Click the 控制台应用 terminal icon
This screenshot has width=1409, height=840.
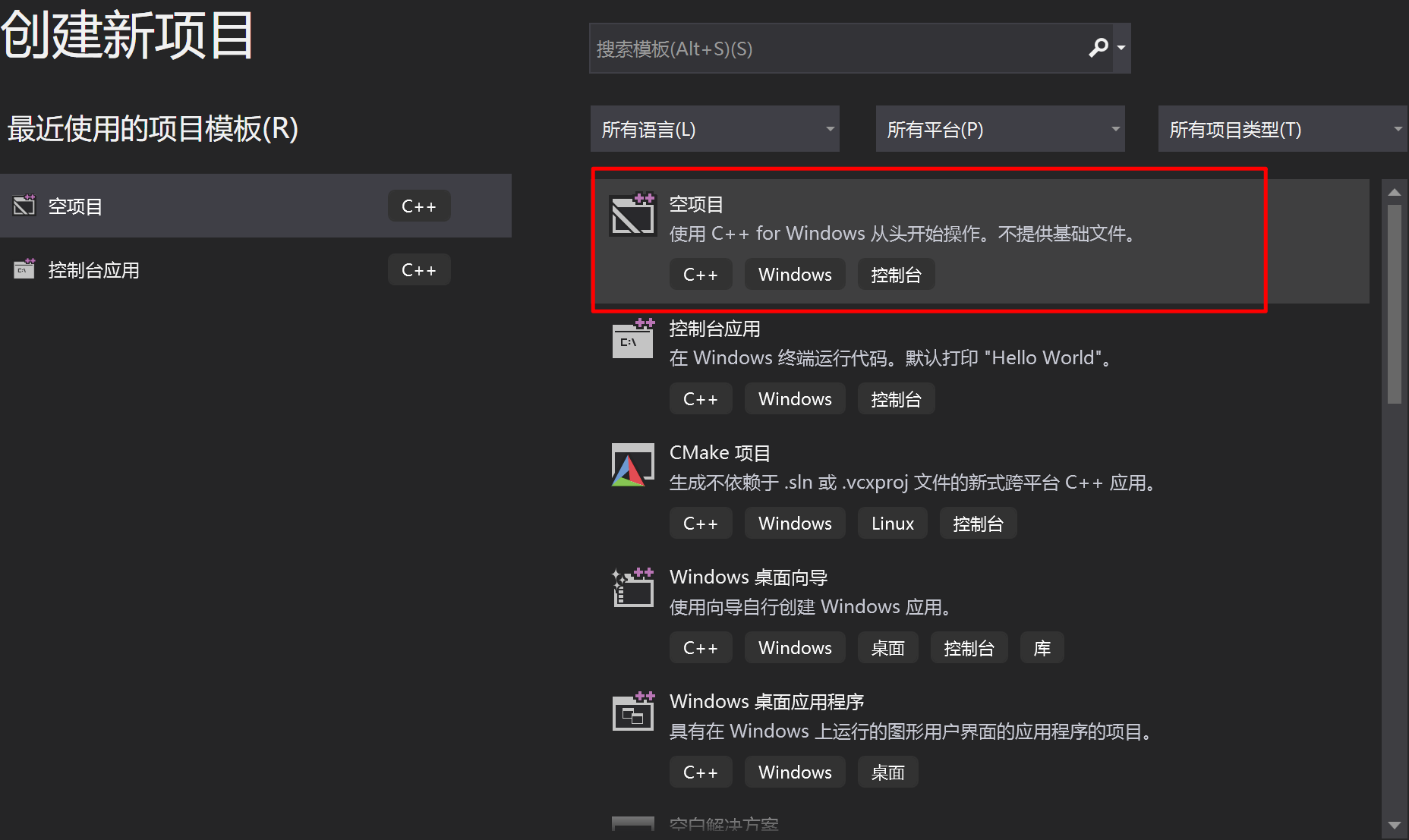pyautogui.click(x=632, y=339)
